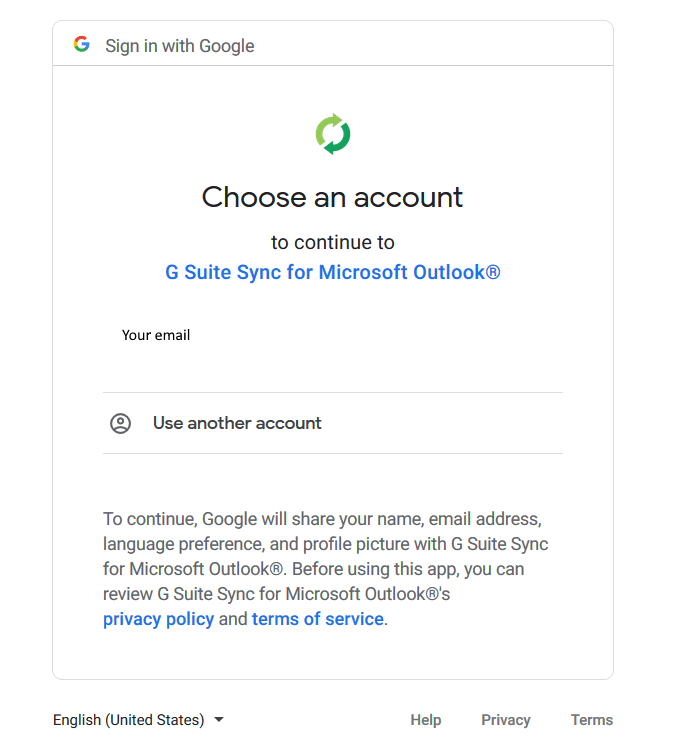The height and width of the screenshot is (743, 680).
Task: Click the "to continue to" subtitle text
Action: click(x=333, y=242)
